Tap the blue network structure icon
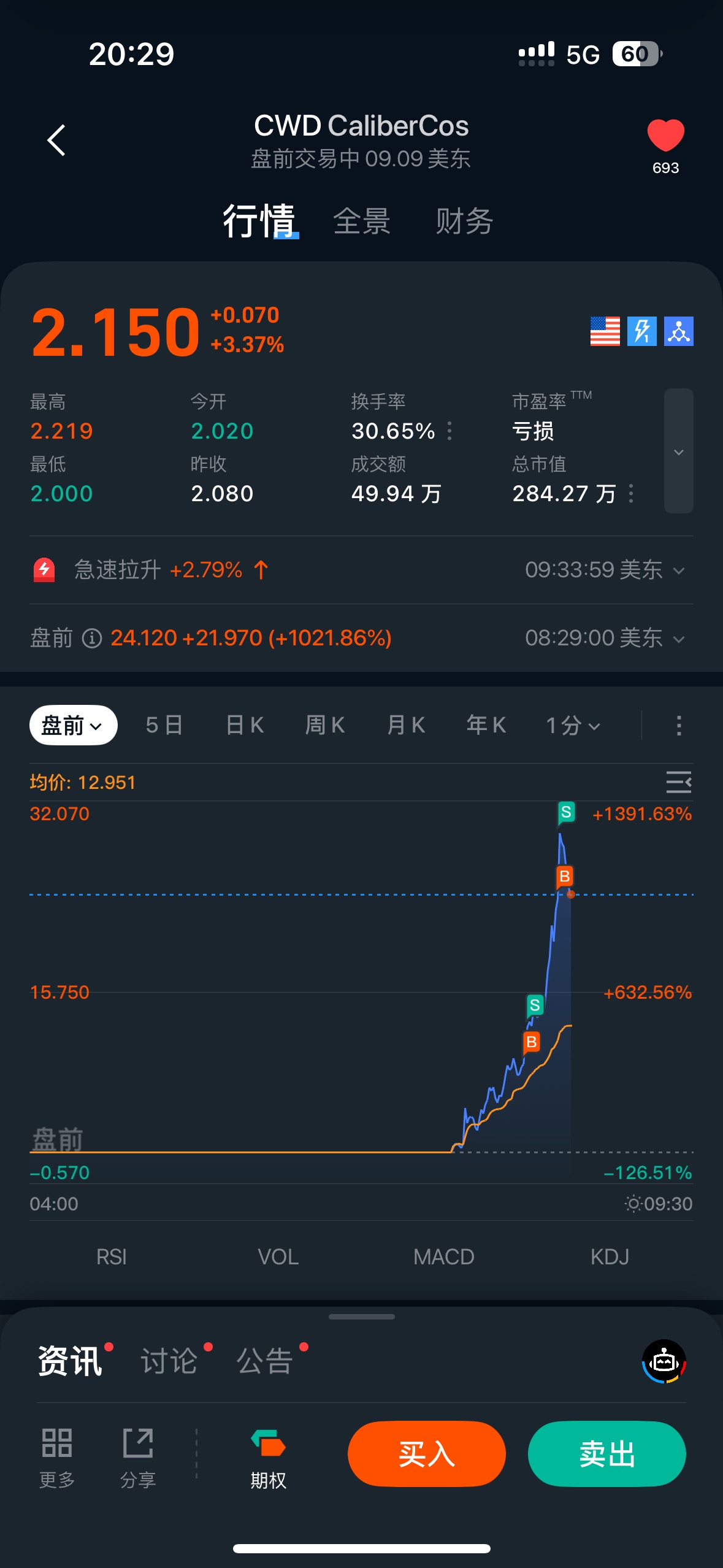 pyautogui.click(x=678, y=331)
